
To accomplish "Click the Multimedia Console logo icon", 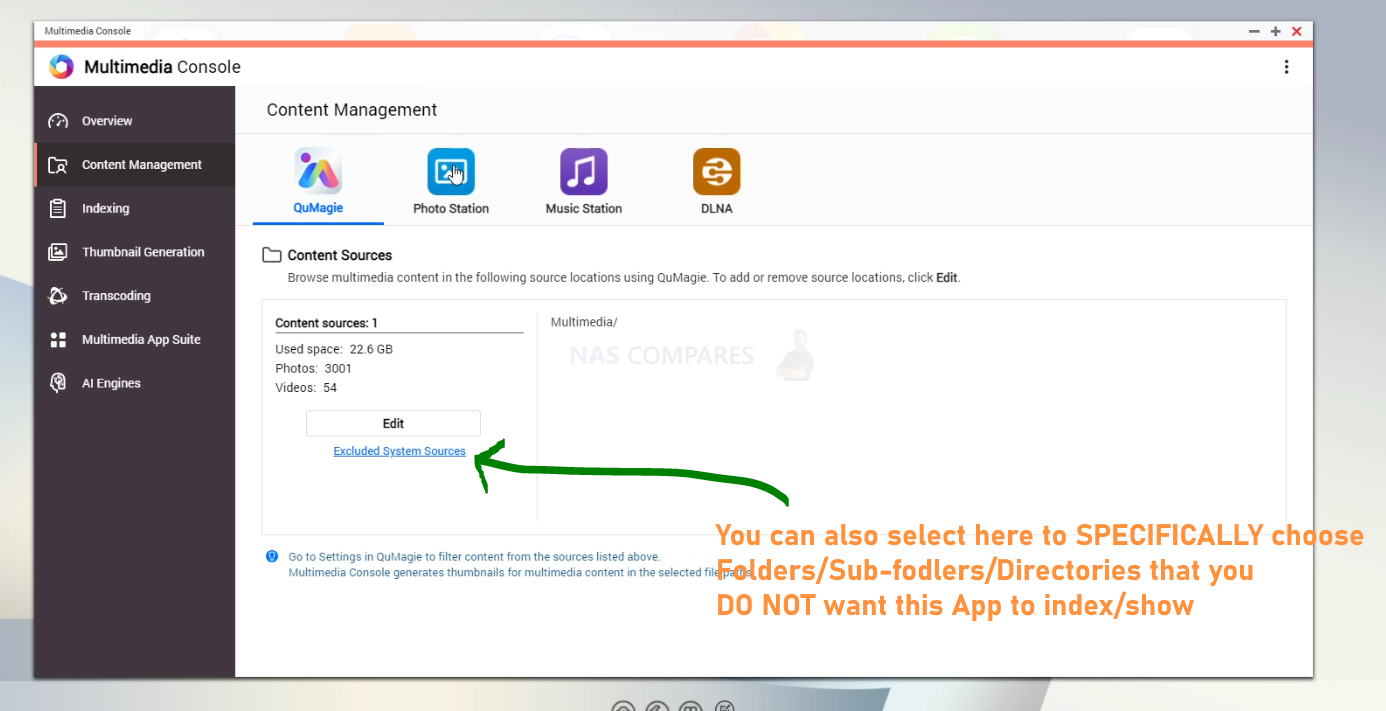I will [61, 67].
